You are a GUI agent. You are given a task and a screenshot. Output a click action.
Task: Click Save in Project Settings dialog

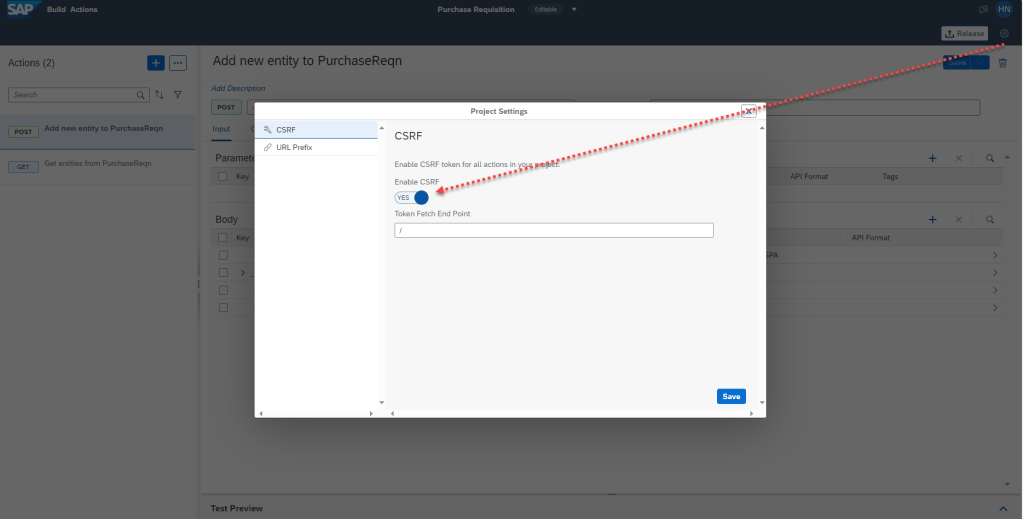pyautogui.click(x=731, y=396)
